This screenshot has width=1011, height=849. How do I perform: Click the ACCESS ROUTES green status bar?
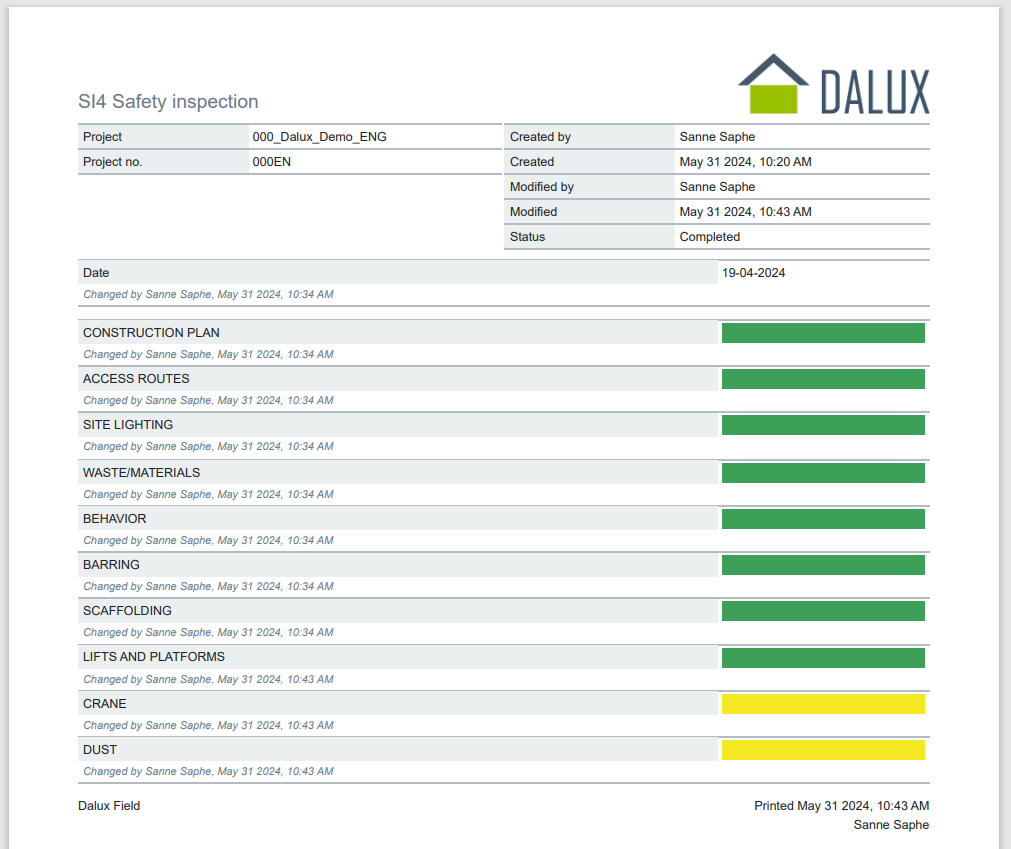coord(823,379)
